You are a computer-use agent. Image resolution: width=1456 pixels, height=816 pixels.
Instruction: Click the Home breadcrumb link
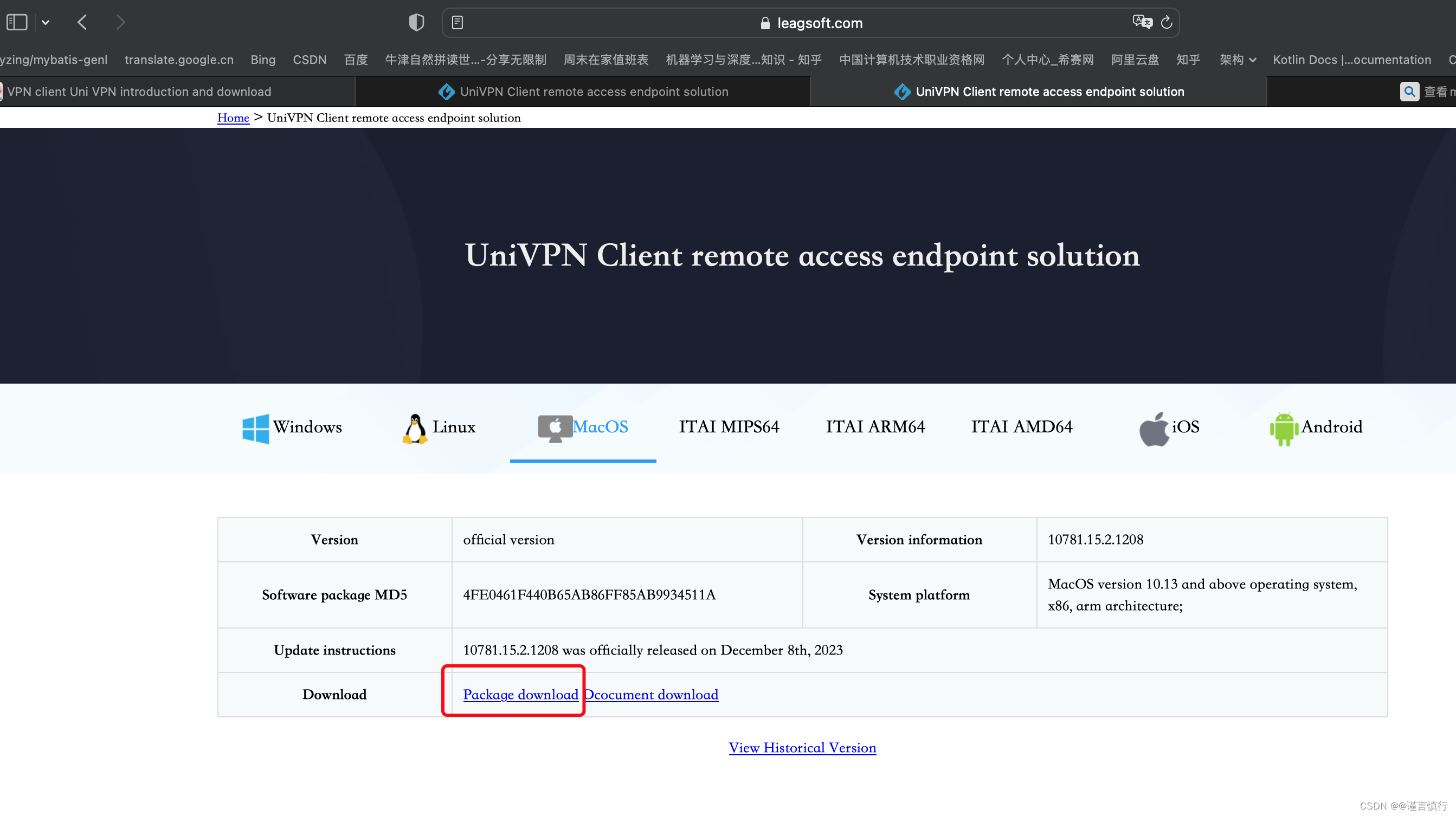(x=233, y=118)
